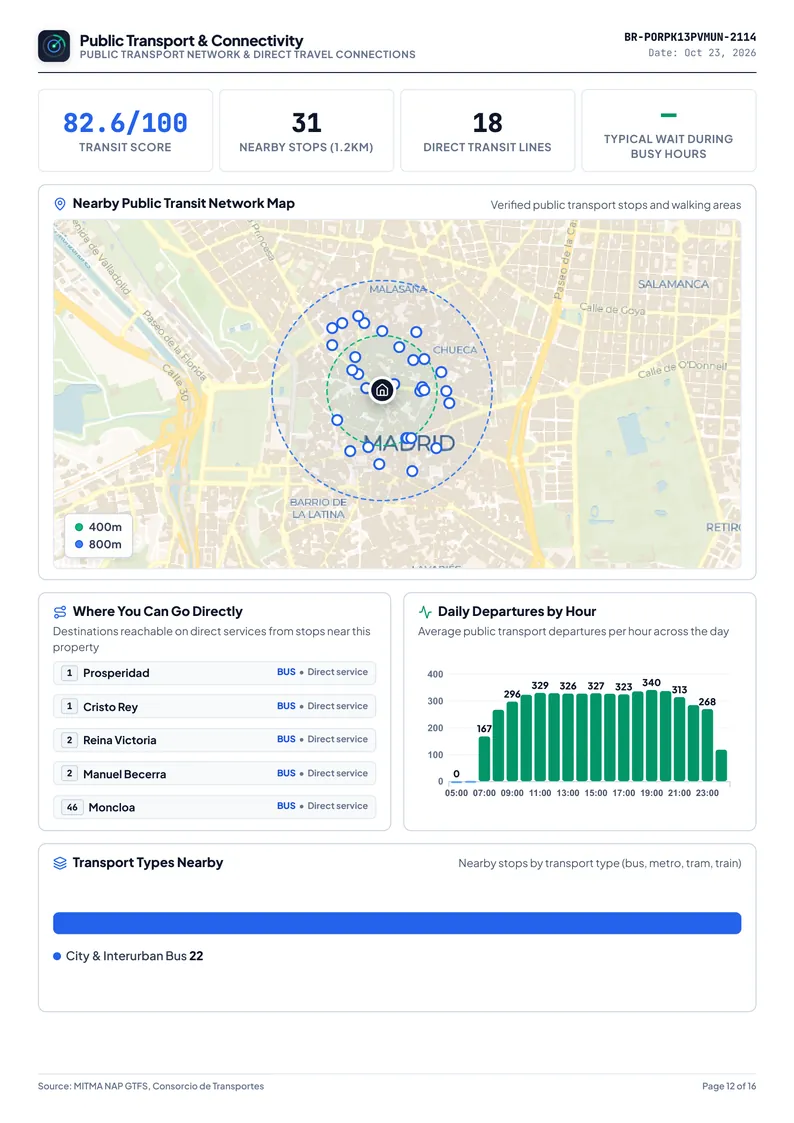Click the 18 direct transit lines card
Screen dimensions: 794x1123
488,130
